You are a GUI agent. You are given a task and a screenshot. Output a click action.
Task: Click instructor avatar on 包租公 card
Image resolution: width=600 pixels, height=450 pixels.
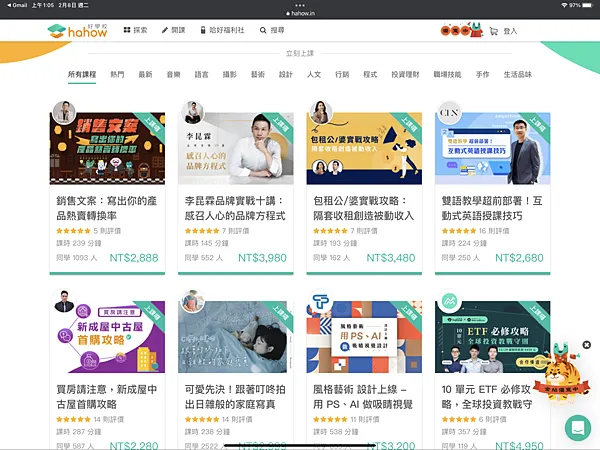(321, 112)
